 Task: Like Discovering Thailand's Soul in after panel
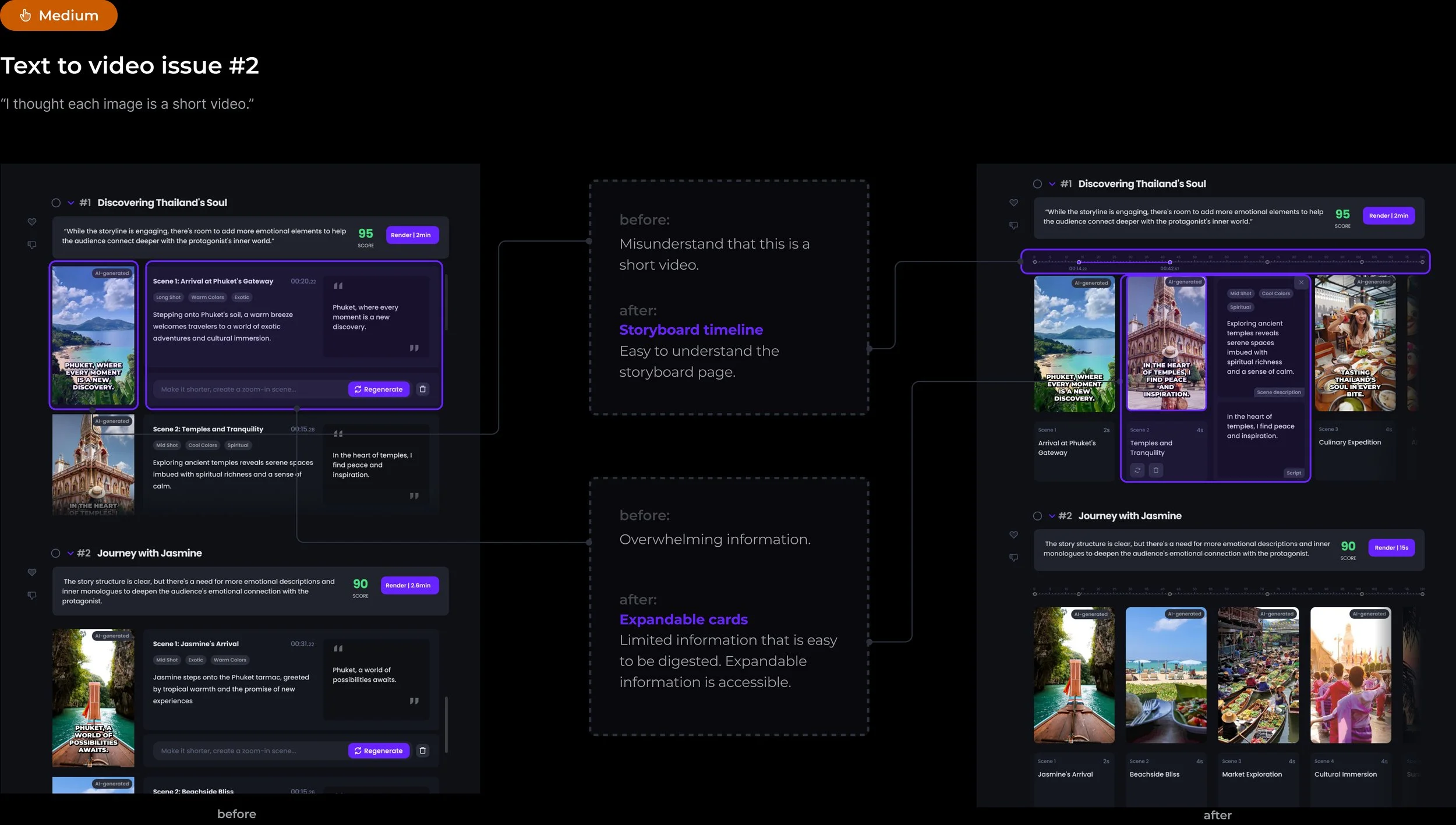(x=1013, y=203)
